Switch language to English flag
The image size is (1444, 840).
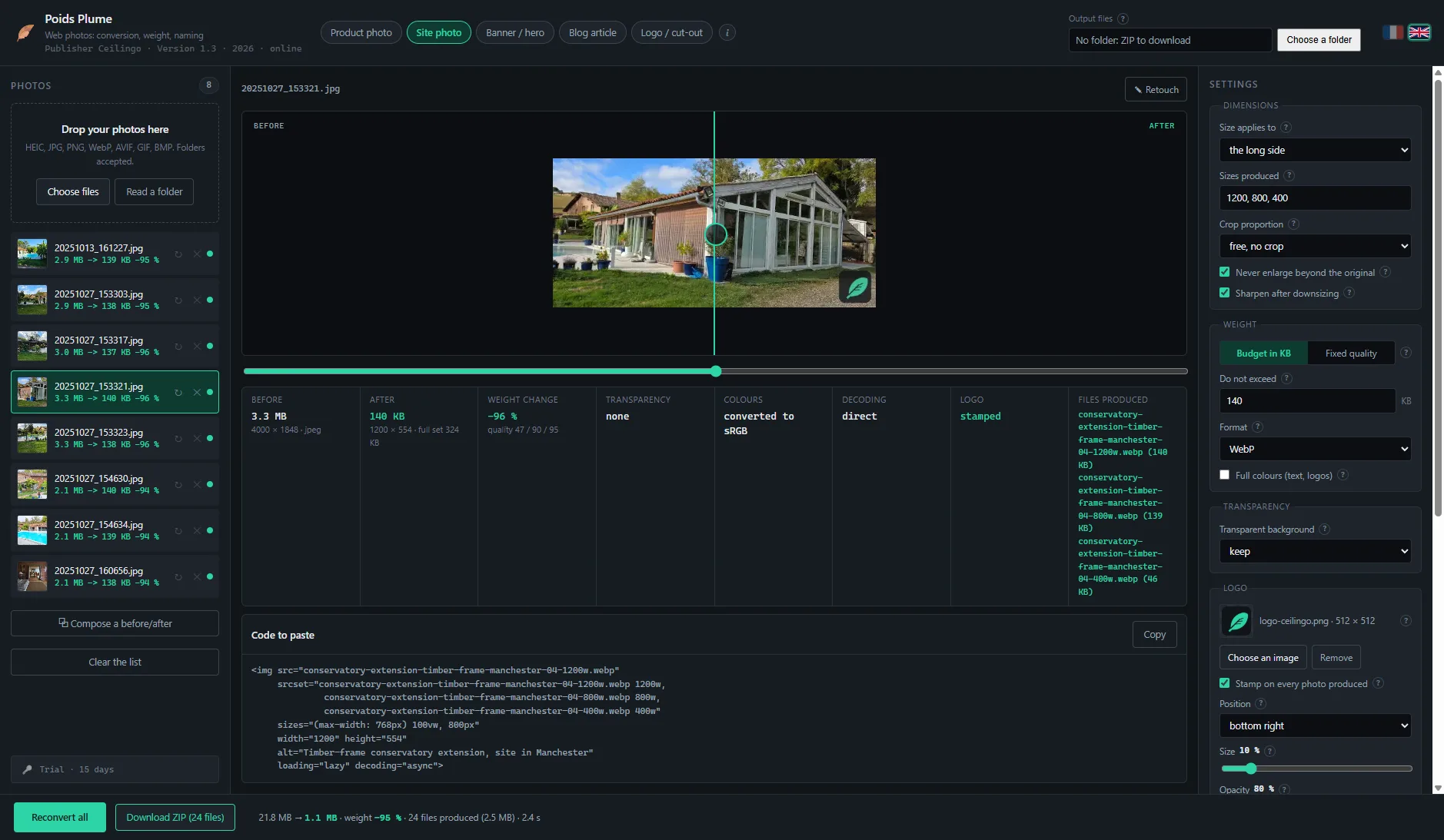pyautogui.click(x=1419, y=32)
